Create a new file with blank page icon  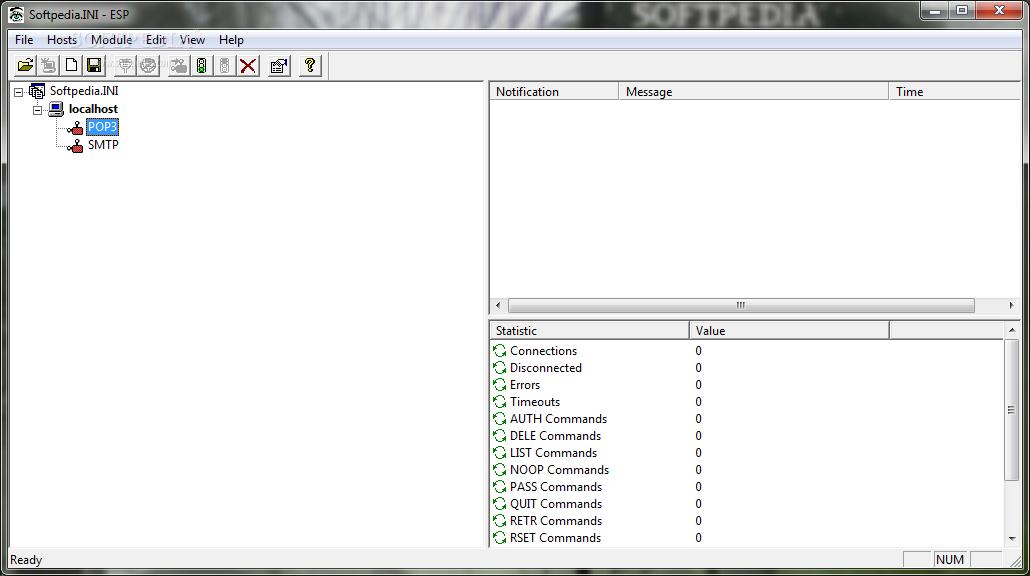(x=71, y=66)
